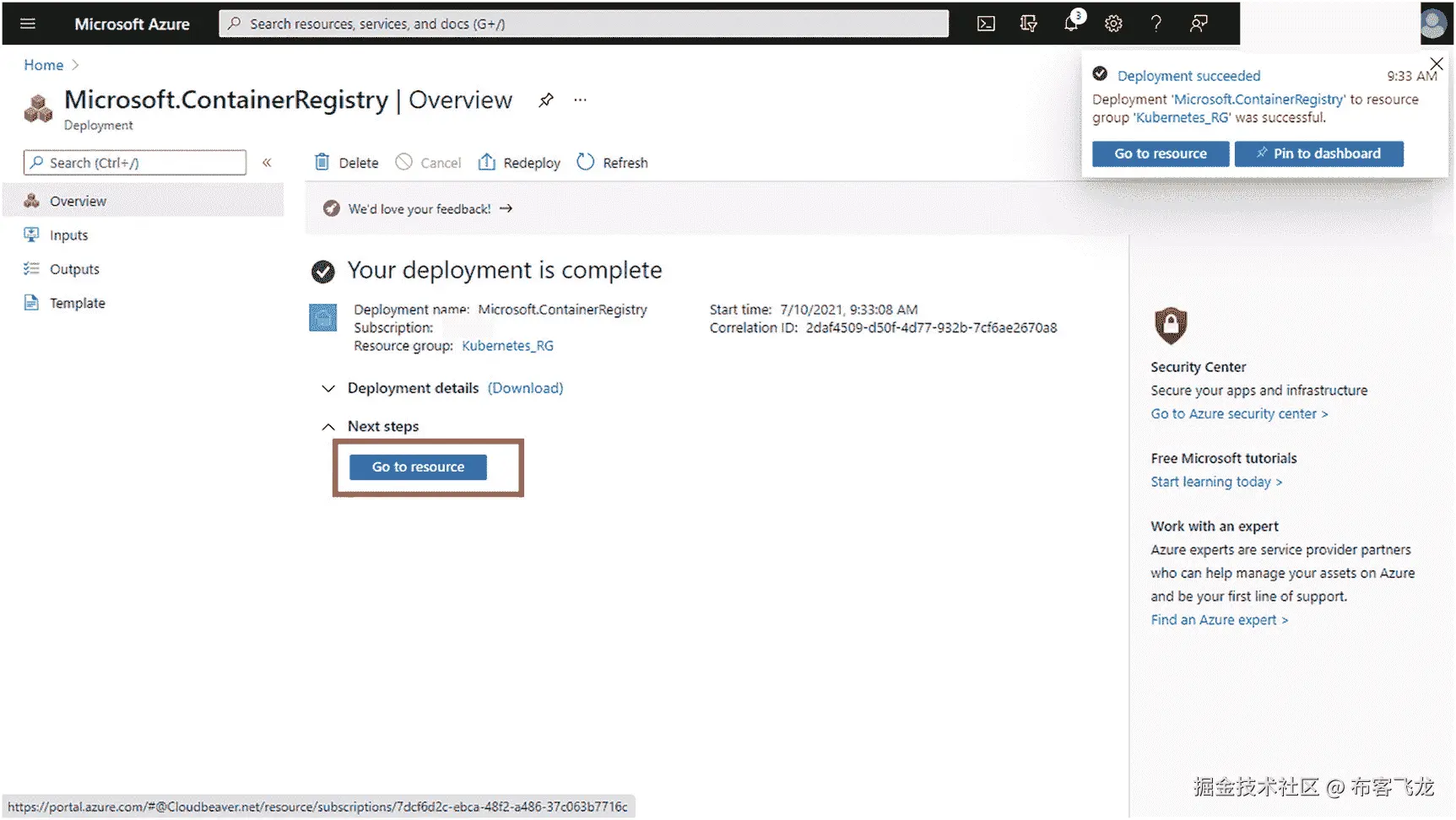Viewport: 1456px width, 820px height.
Task: Open the Azure portal hamburger menu
Action: 28,24
